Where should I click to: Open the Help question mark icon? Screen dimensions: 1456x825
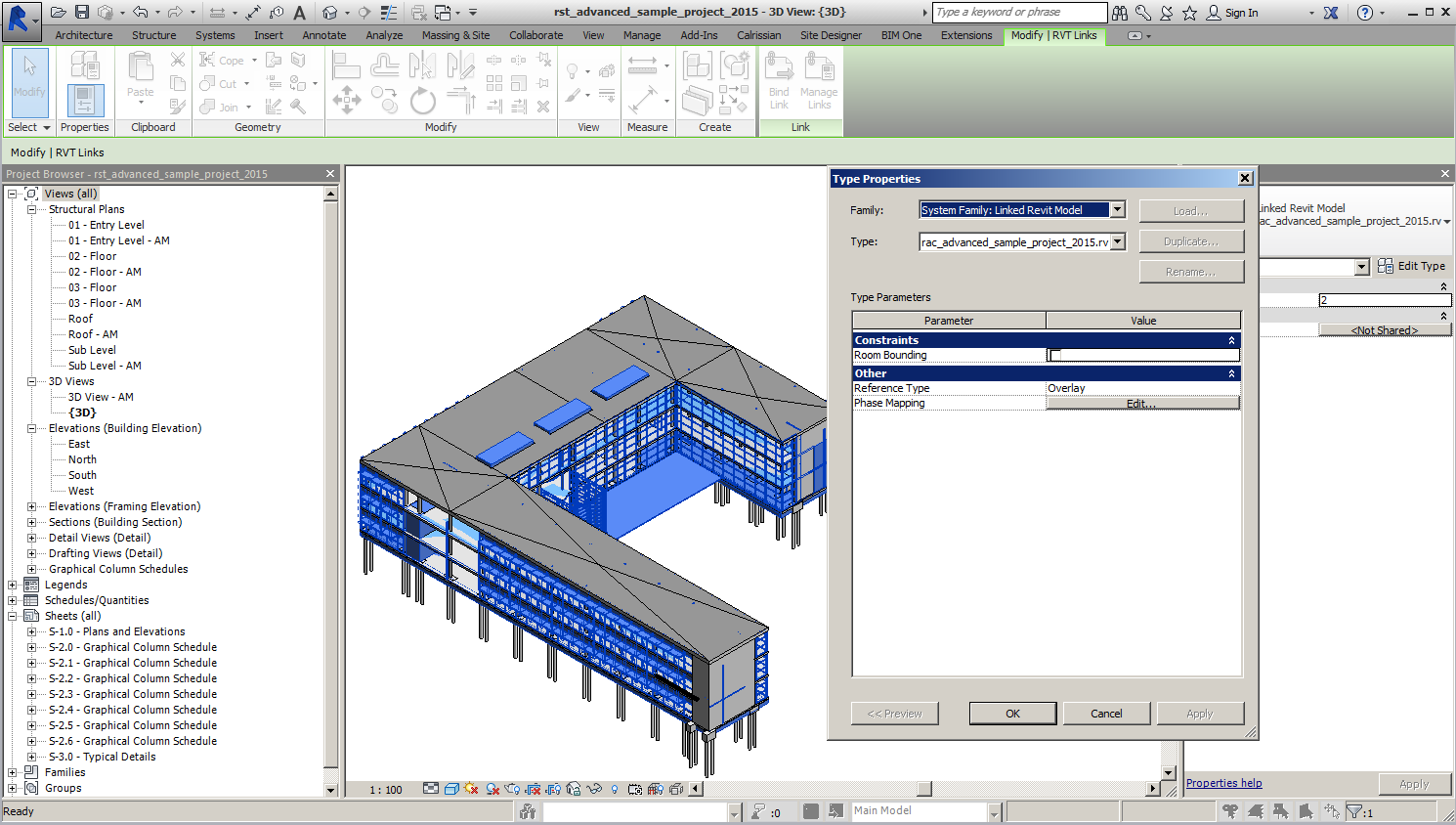[1365, 13]
